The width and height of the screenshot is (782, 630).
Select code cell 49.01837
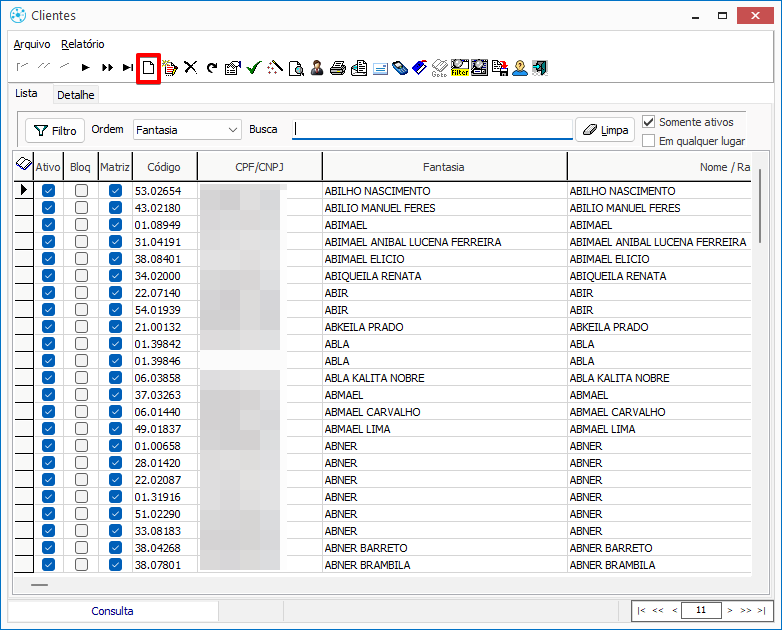click(x=165, y=429)
